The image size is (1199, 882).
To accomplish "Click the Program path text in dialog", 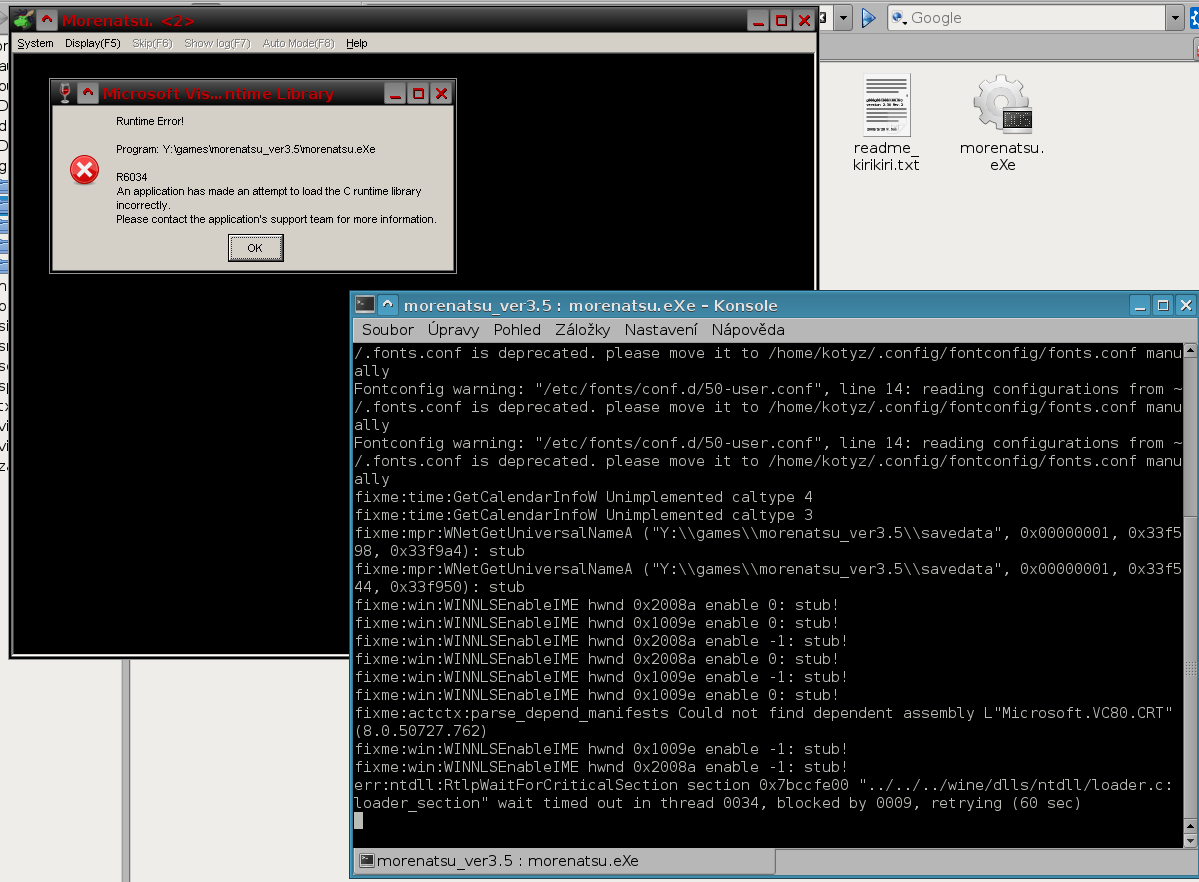I will [245, 149].
